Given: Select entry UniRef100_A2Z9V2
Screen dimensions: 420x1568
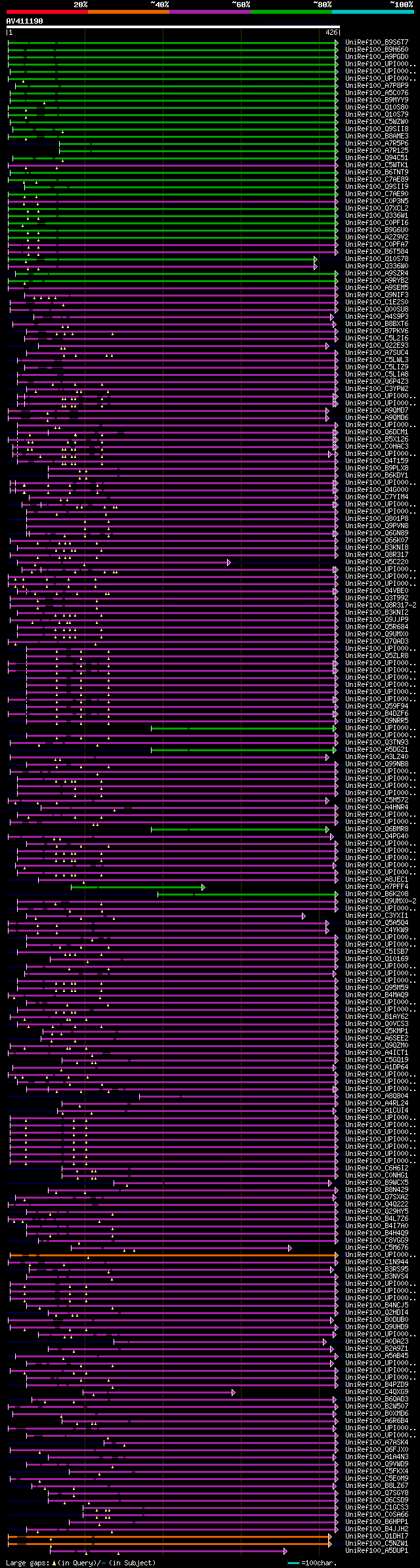Looking at the screenshot, I should pyautogui.click(x=377, y=237).
